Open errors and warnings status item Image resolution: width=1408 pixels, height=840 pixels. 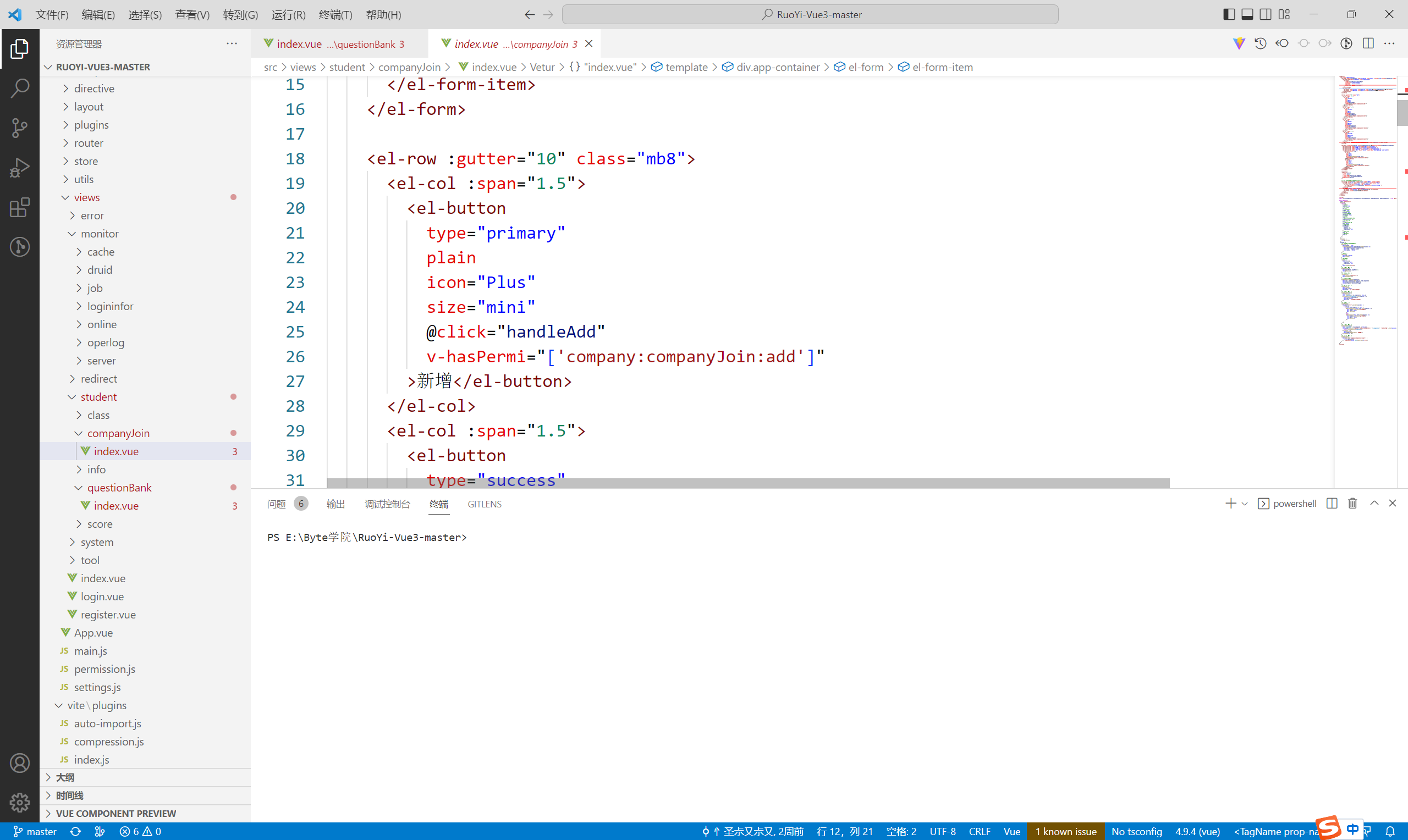(x=140, y=832)
